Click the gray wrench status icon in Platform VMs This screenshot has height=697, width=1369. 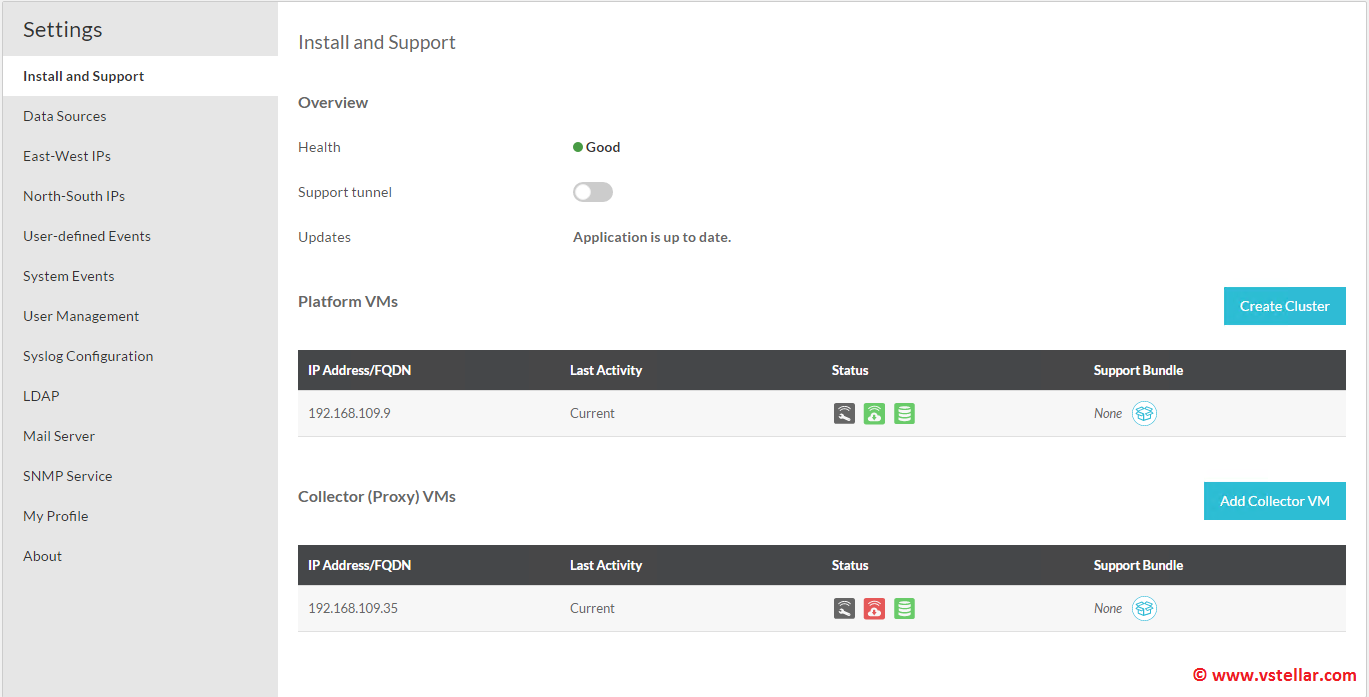pyautogui.click(x=845, y=413)
